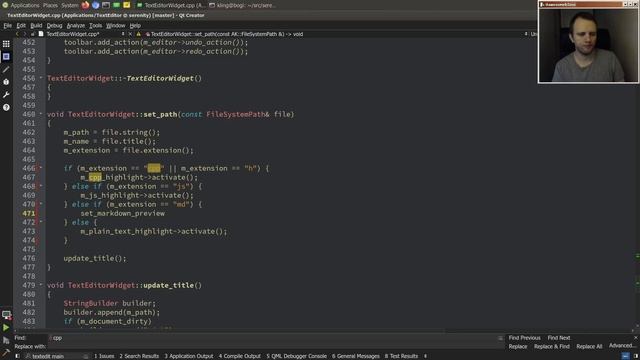Open the Build menu

(36, 25)
